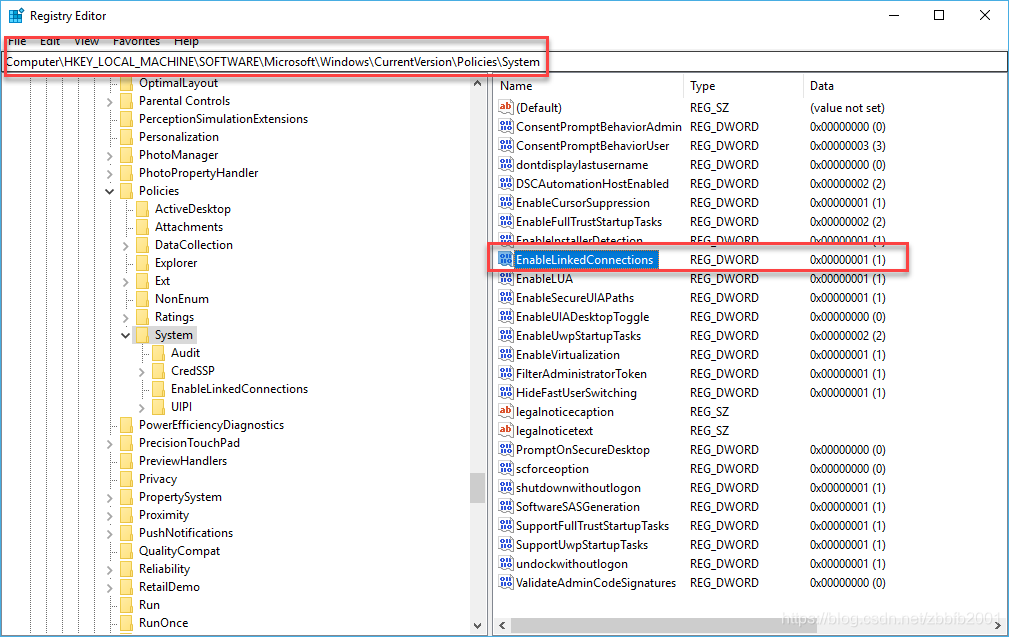The image size is (1009, 637).
Task: Click the EnableUwpStartupTasks DWORD icon
Action: [x=506, y=335]
